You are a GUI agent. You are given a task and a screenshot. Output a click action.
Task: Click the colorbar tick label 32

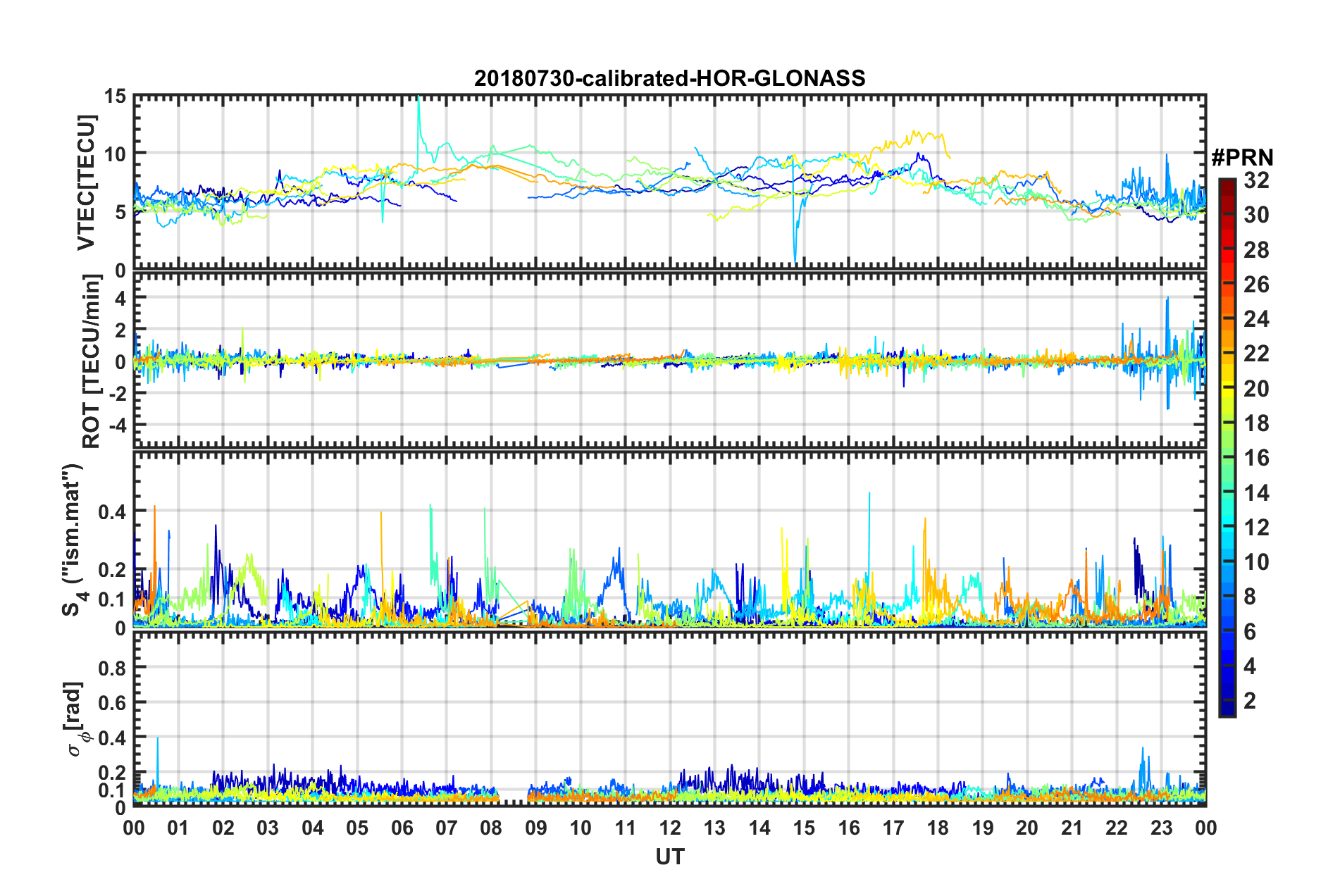[x=1256, y=180]
